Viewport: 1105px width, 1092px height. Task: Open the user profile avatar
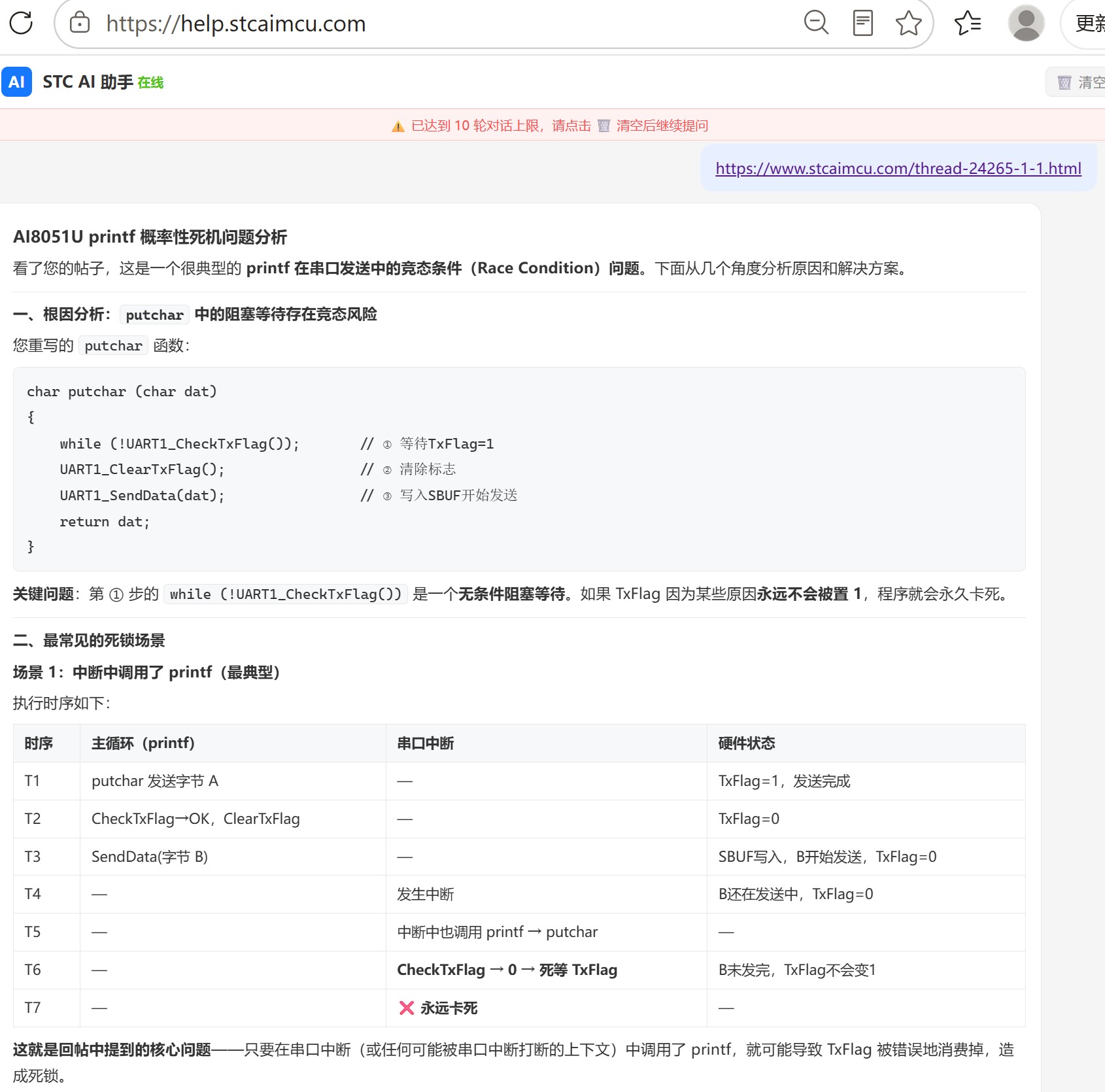click(x=1026, y=23)
